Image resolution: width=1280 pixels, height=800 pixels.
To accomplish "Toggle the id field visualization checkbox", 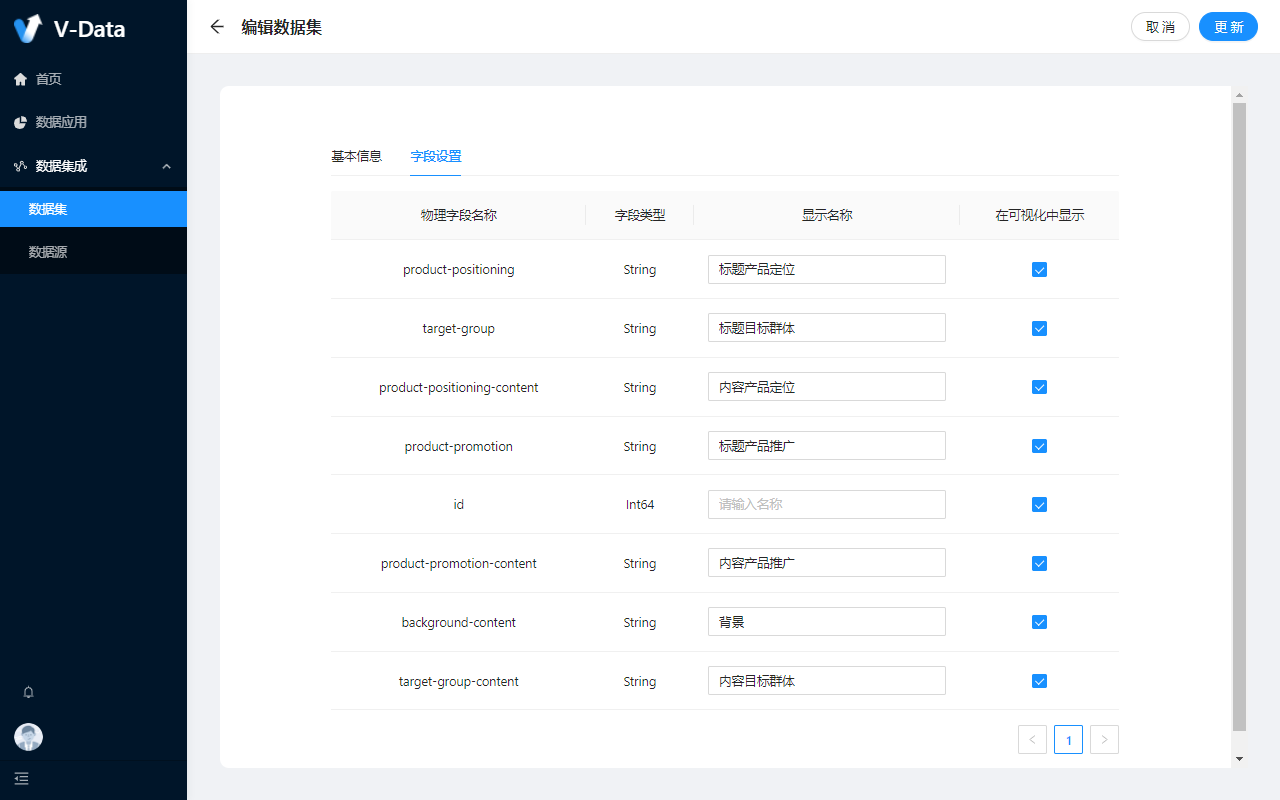I will pyautogui.click(x=1039, y=505).
